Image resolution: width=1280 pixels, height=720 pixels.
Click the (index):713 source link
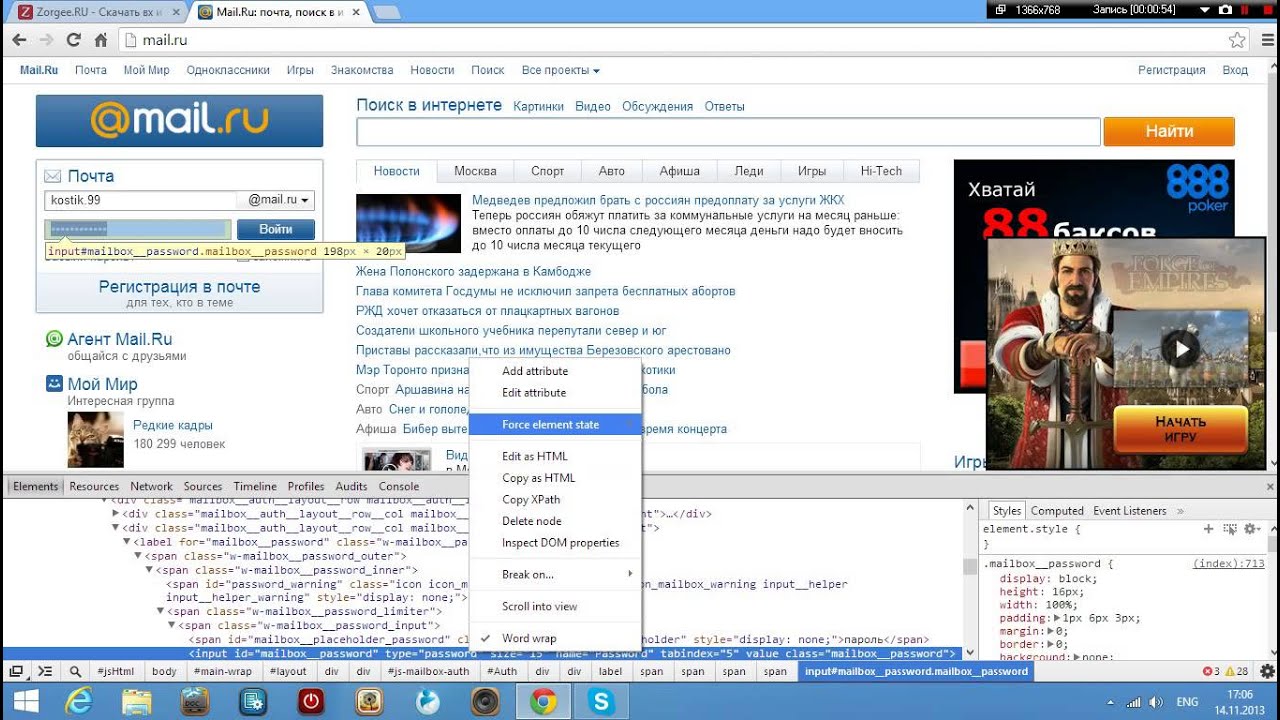pyautogui.click(x=1228, y=564)
